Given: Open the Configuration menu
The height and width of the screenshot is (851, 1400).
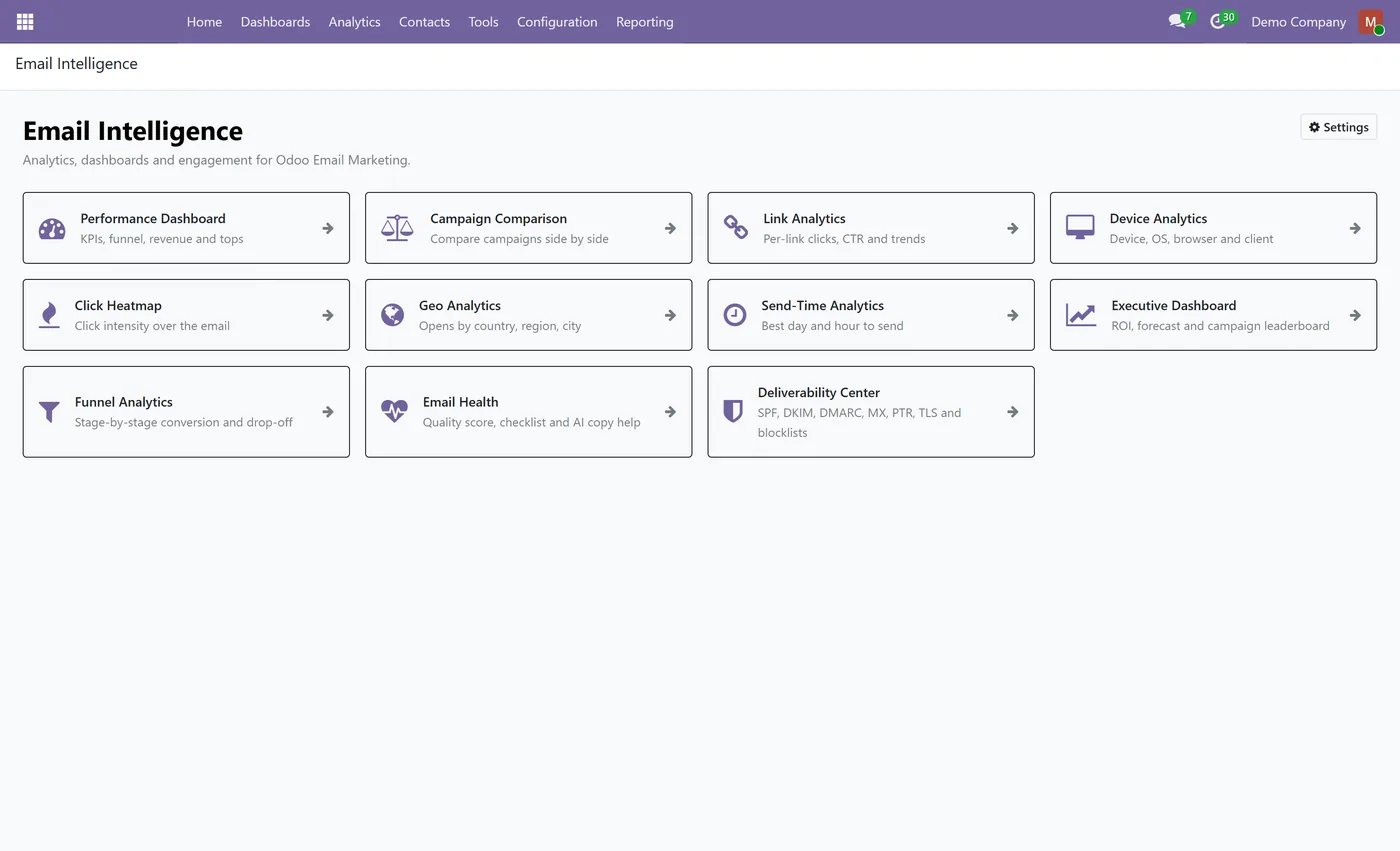Looking at the screenshot, I should click(x=557, y=21).
